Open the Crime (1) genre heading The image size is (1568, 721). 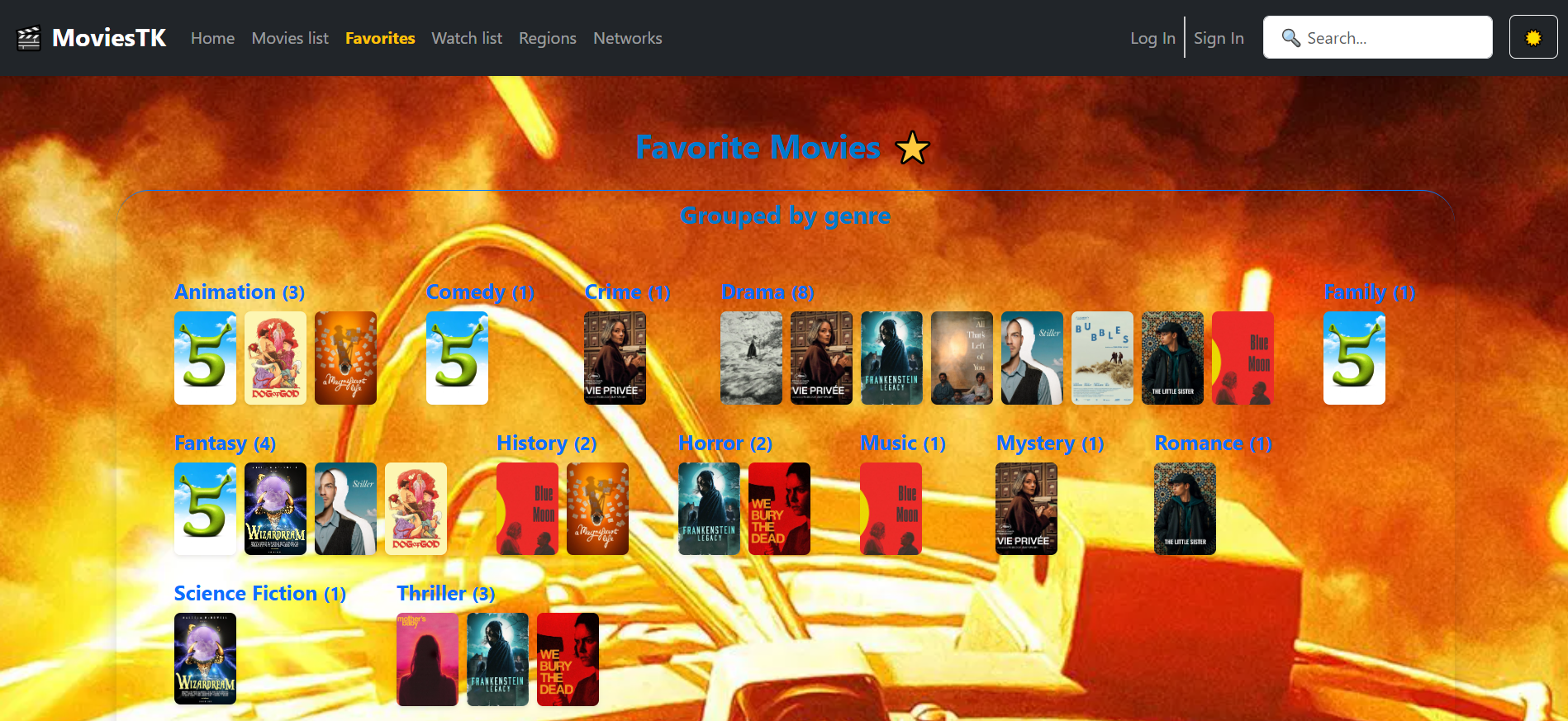(x=627, y=292)
